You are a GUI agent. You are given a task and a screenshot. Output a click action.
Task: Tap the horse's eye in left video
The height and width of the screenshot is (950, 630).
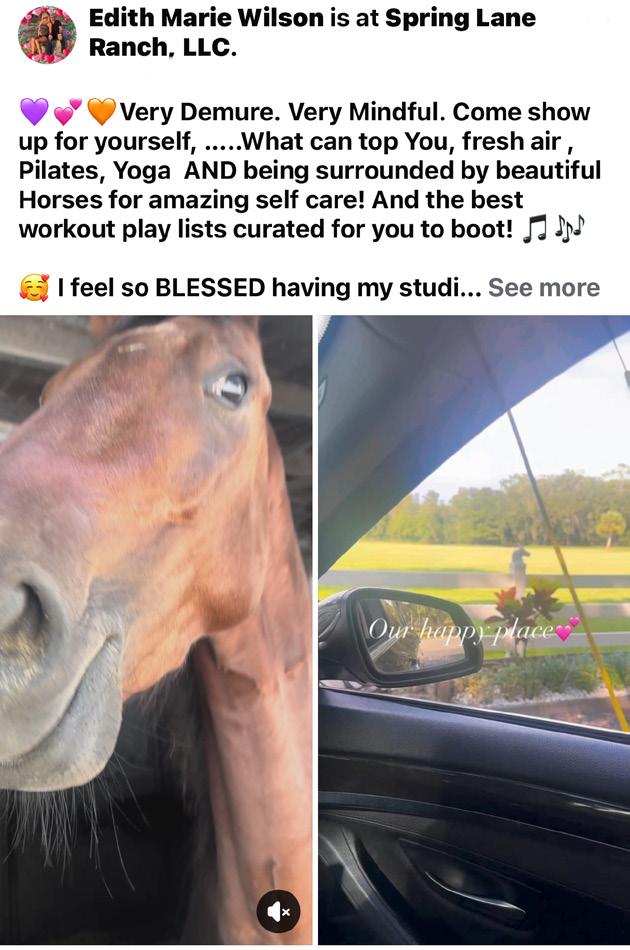coord(228,388)
